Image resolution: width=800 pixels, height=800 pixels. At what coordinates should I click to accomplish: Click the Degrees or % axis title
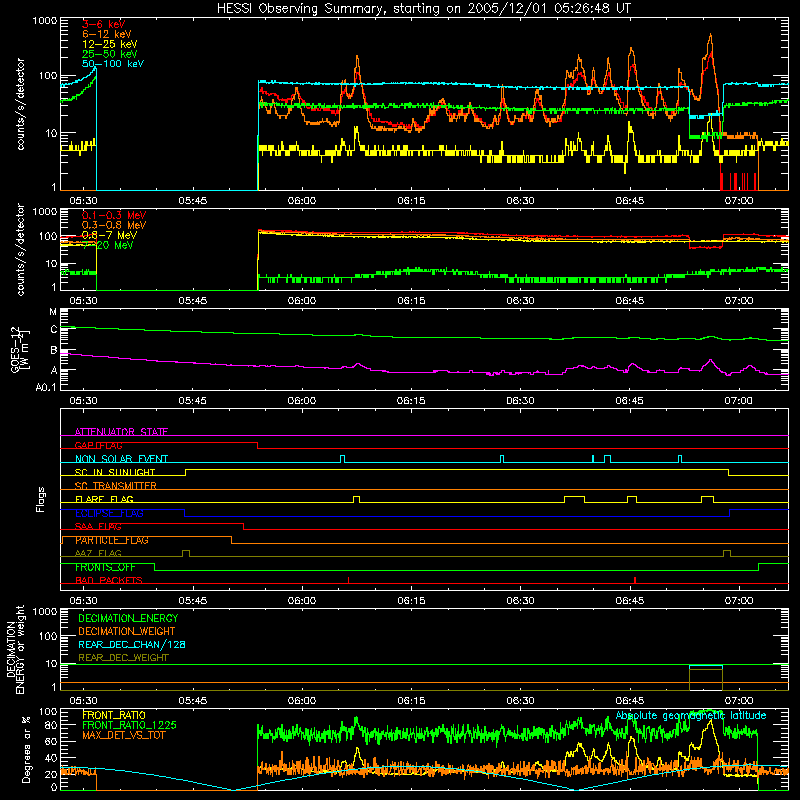coord(26,750)
